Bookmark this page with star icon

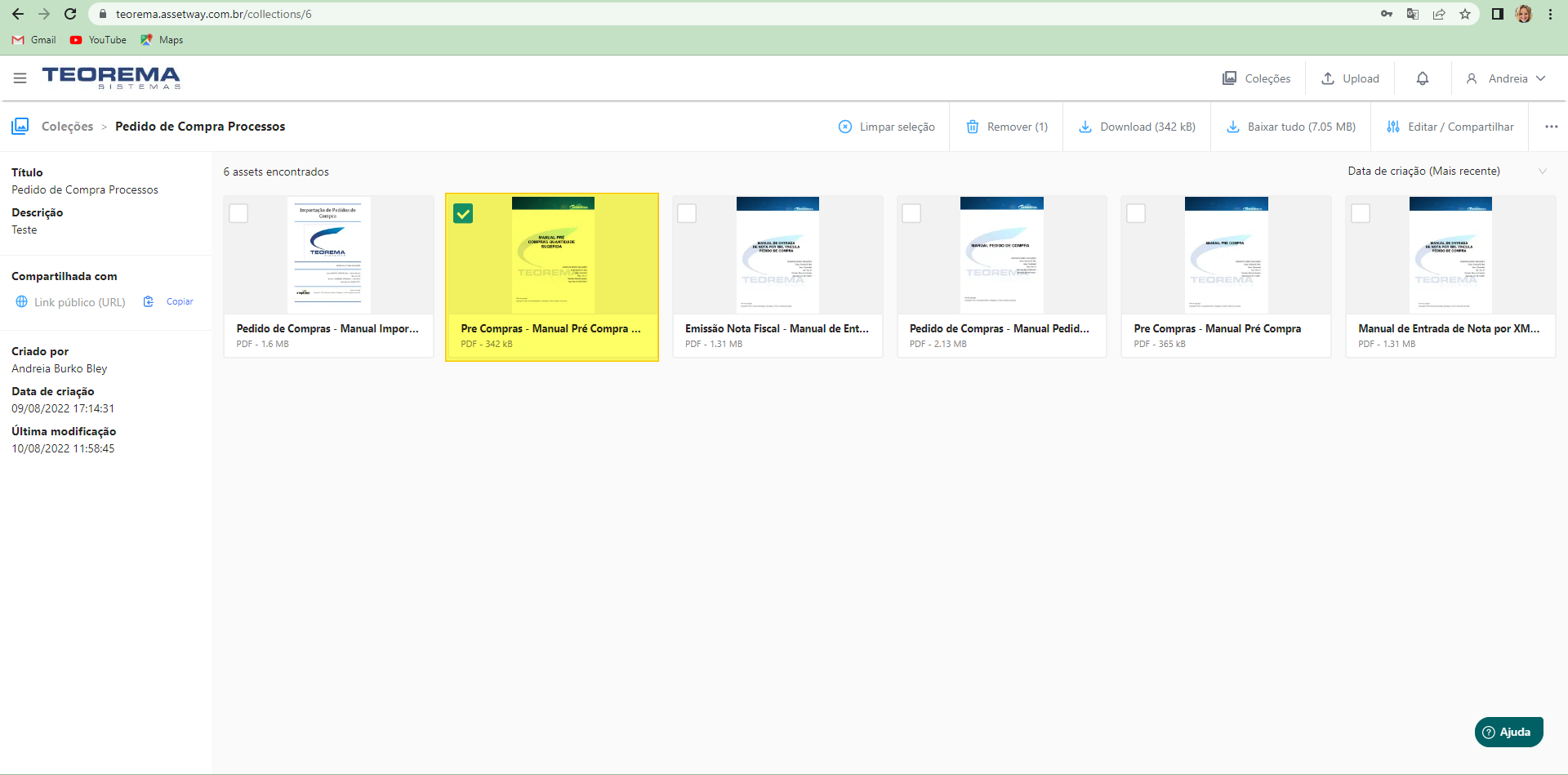coord(1465,14)
